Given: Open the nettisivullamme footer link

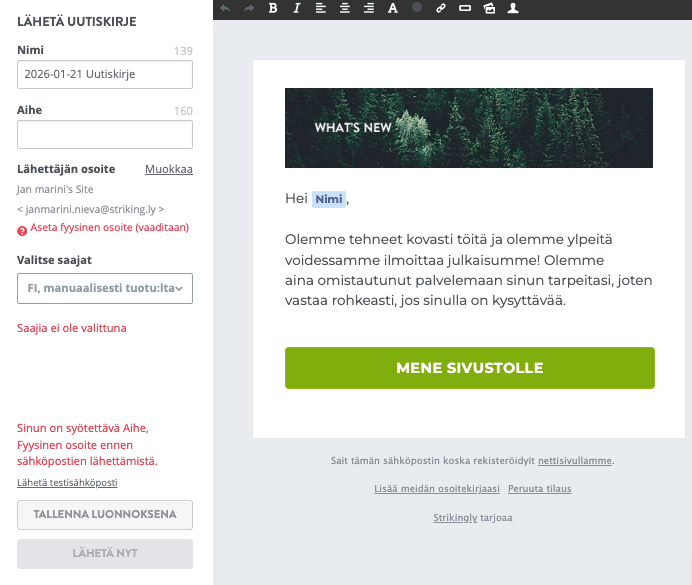Looking at the screenshot, I should 575,461.
